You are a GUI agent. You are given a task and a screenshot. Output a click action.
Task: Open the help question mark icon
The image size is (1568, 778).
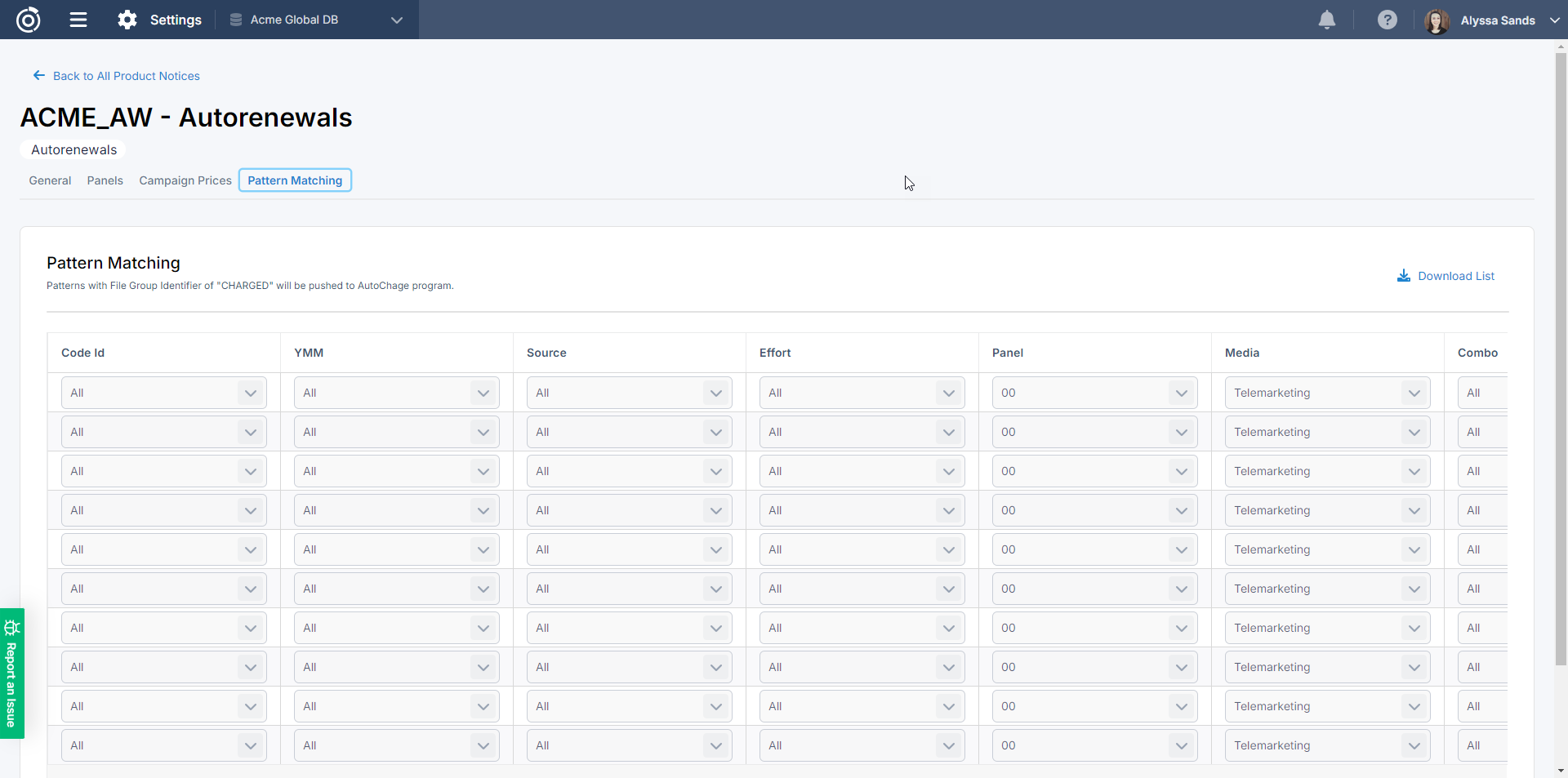(1387, 20)
